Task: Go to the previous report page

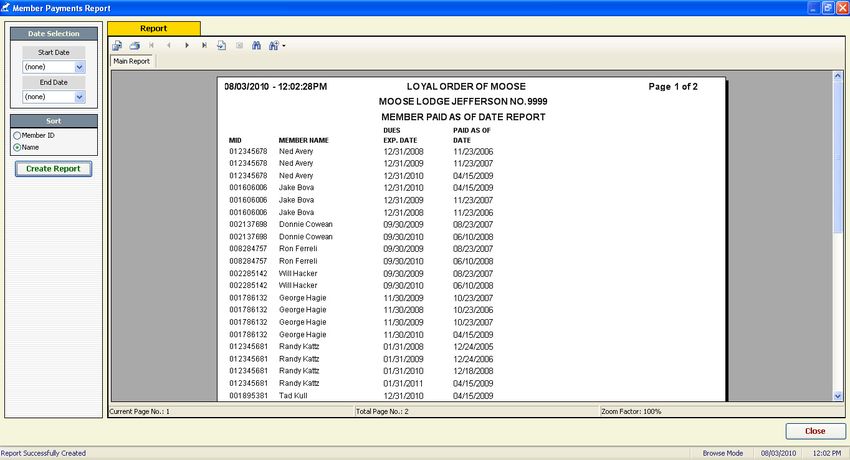Action: (x=169, y=46)
